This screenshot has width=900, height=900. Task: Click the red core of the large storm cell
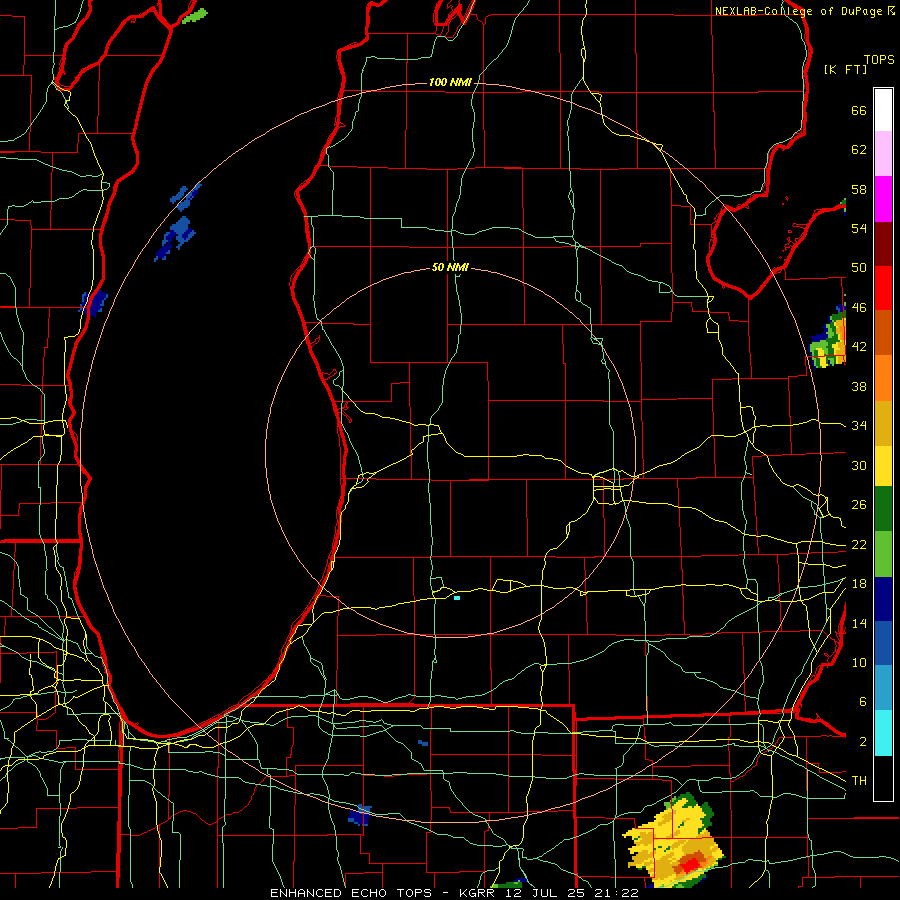[689, 864]
